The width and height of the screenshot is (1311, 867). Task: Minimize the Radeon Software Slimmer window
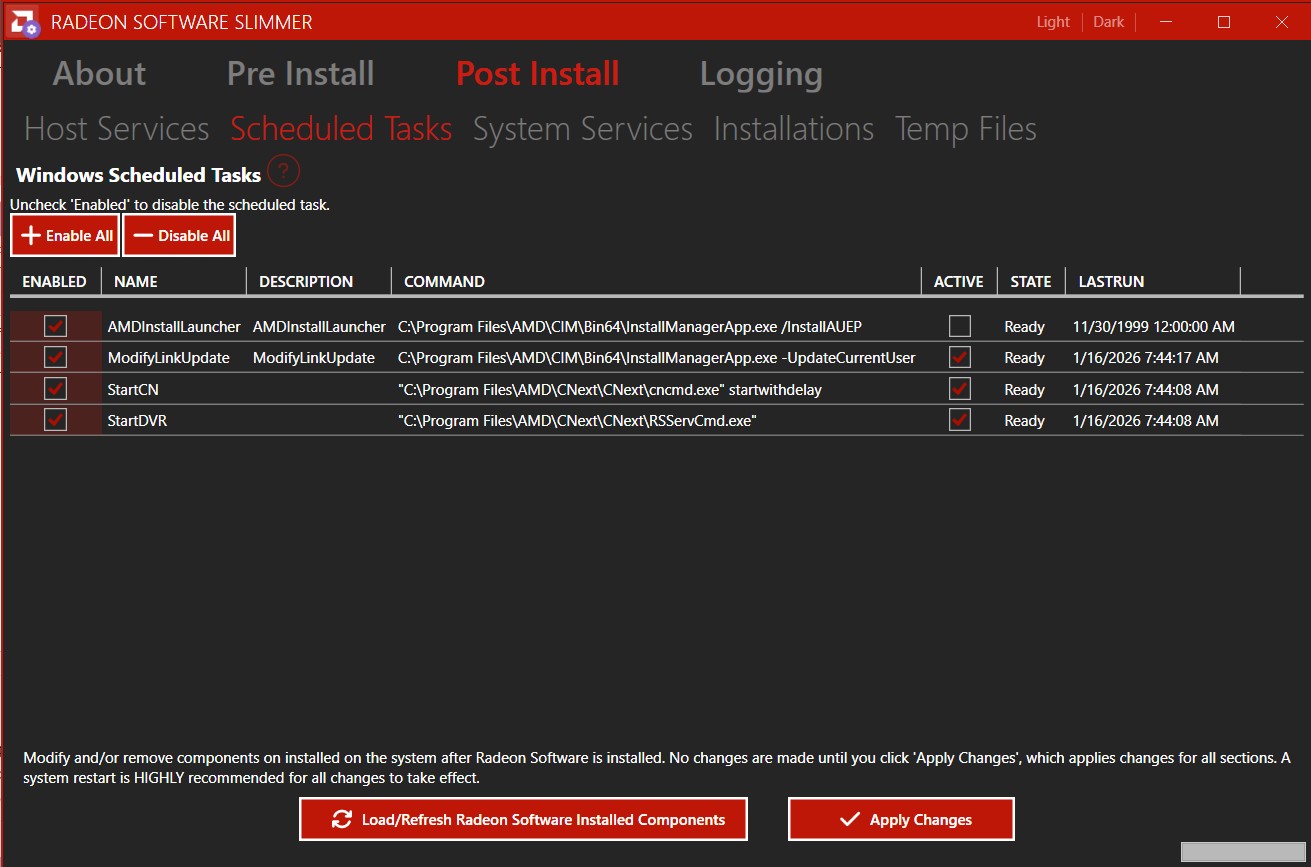click(1166, 22)
